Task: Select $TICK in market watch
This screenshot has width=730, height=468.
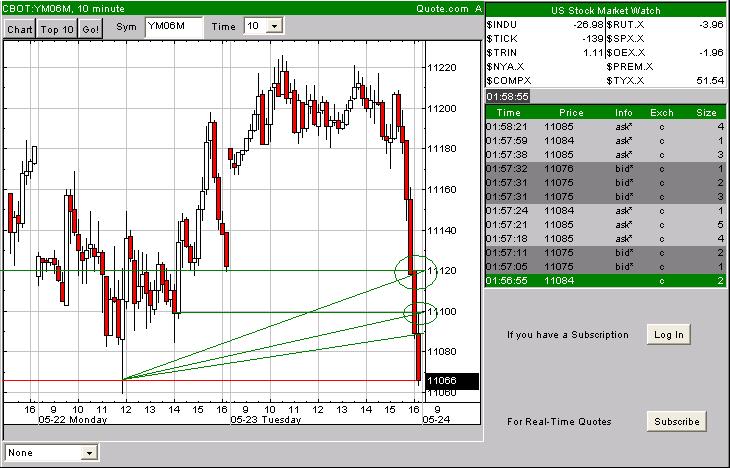Action: [501, 39]
